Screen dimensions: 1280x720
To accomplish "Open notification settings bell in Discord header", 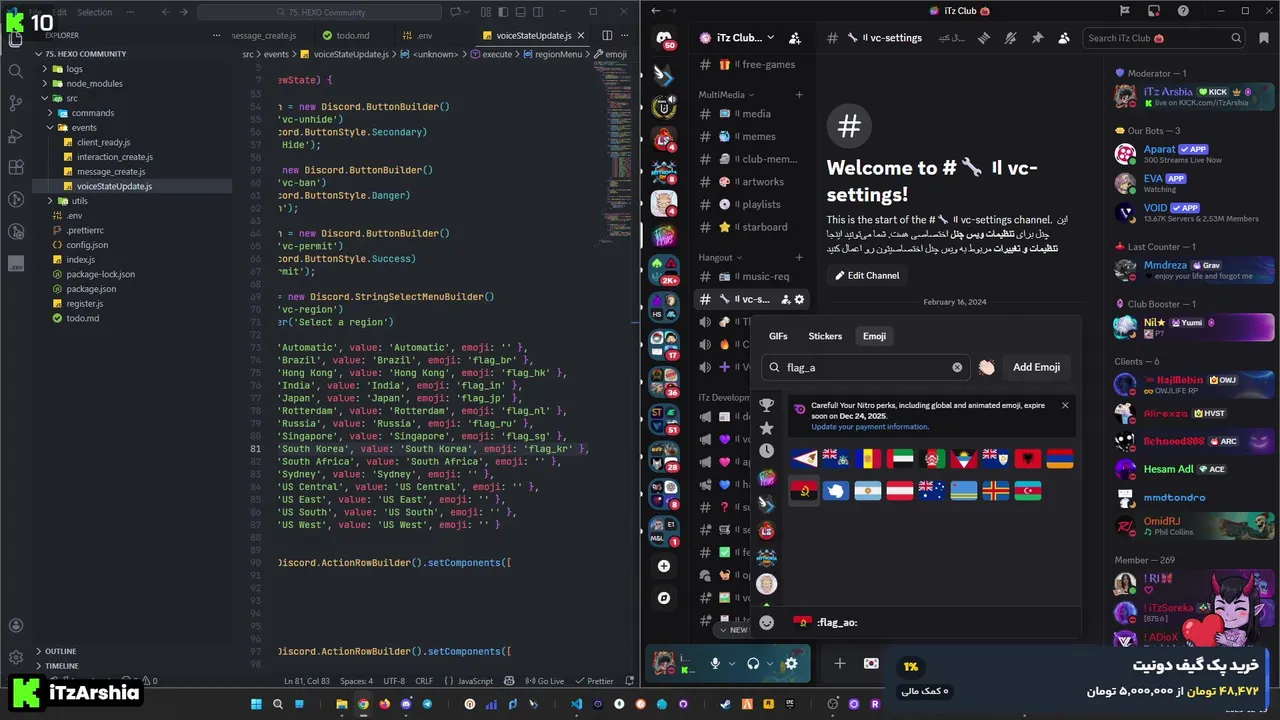I will [1011, 38].
